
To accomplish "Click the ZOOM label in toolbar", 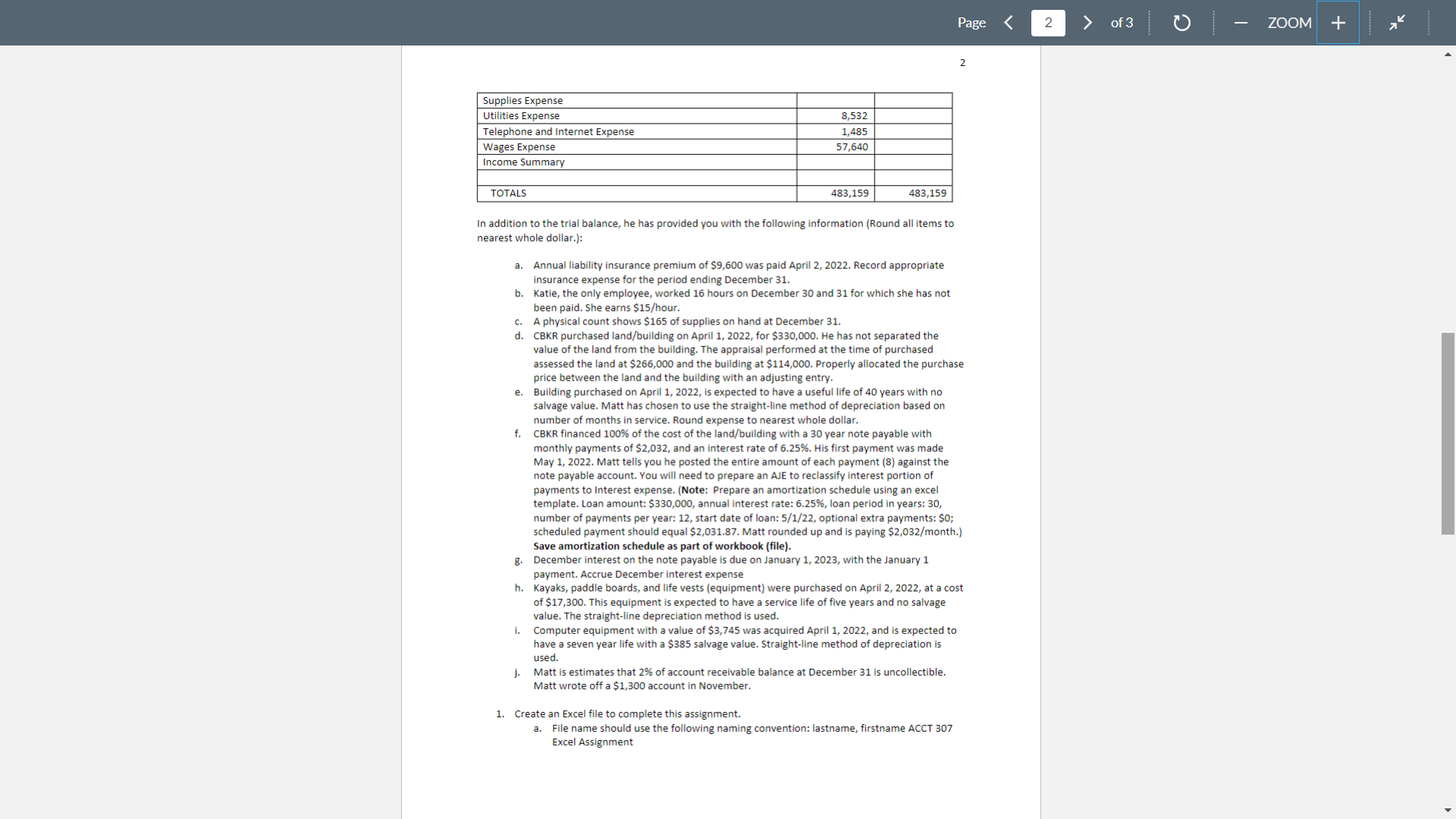I will pos(1289,23).
